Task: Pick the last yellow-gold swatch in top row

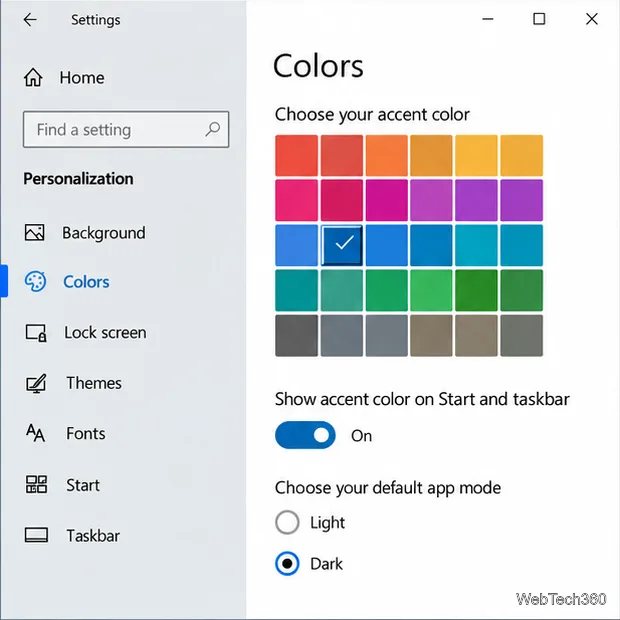Action: (x=522, y=155)
